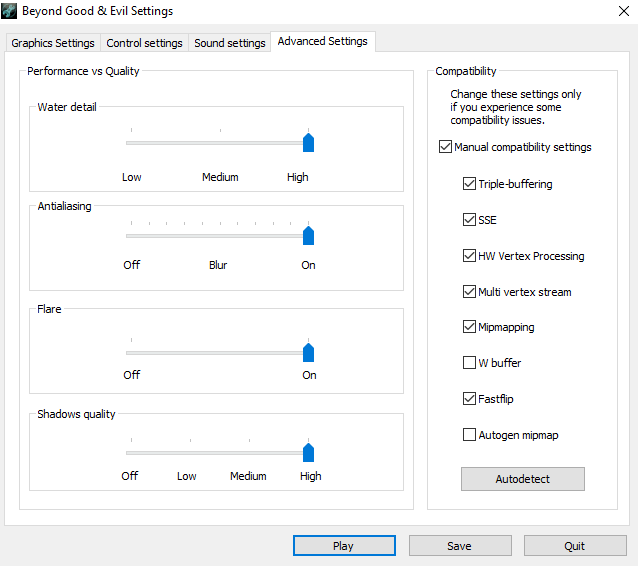Click the Shadows quality 'Low' label
Screen dimensions: 638x566
coord(187,476)
